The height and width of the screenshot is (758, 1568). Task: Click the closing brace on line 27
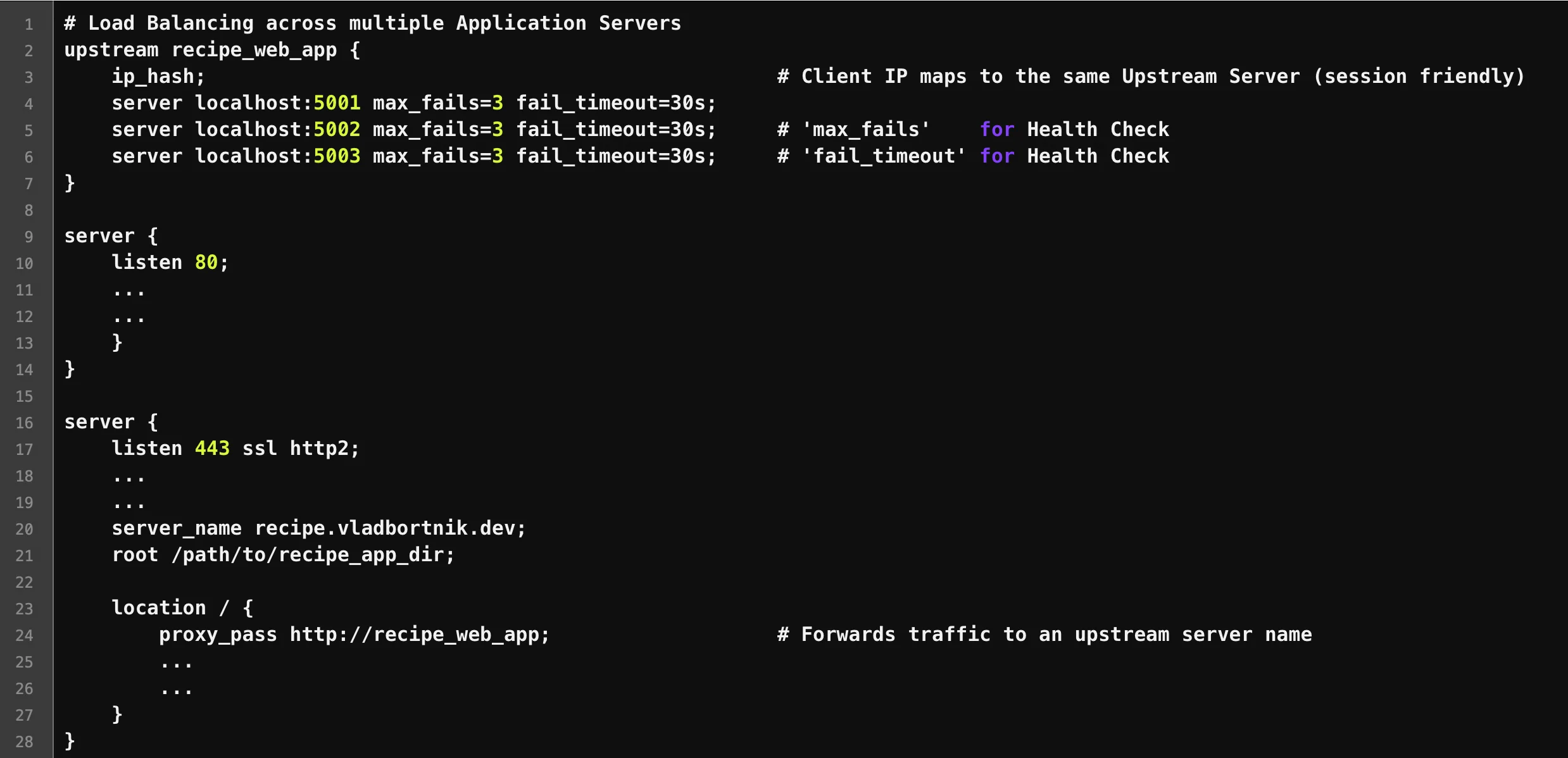[x=117, y=714]
